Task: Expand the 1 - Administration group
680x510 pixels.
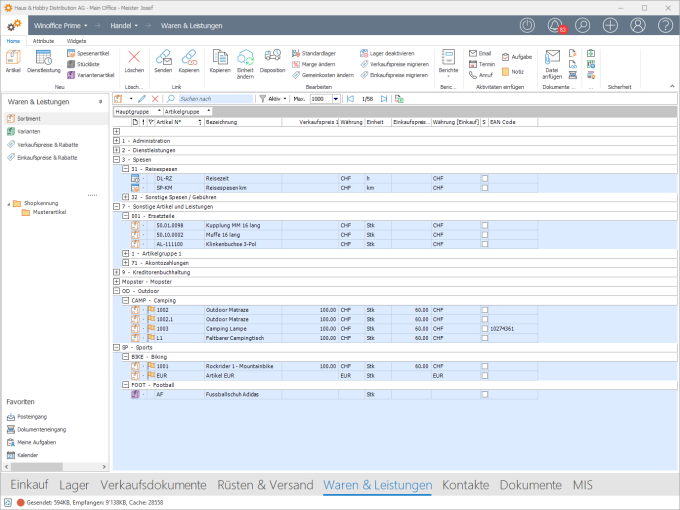Action: coord(116,140)
